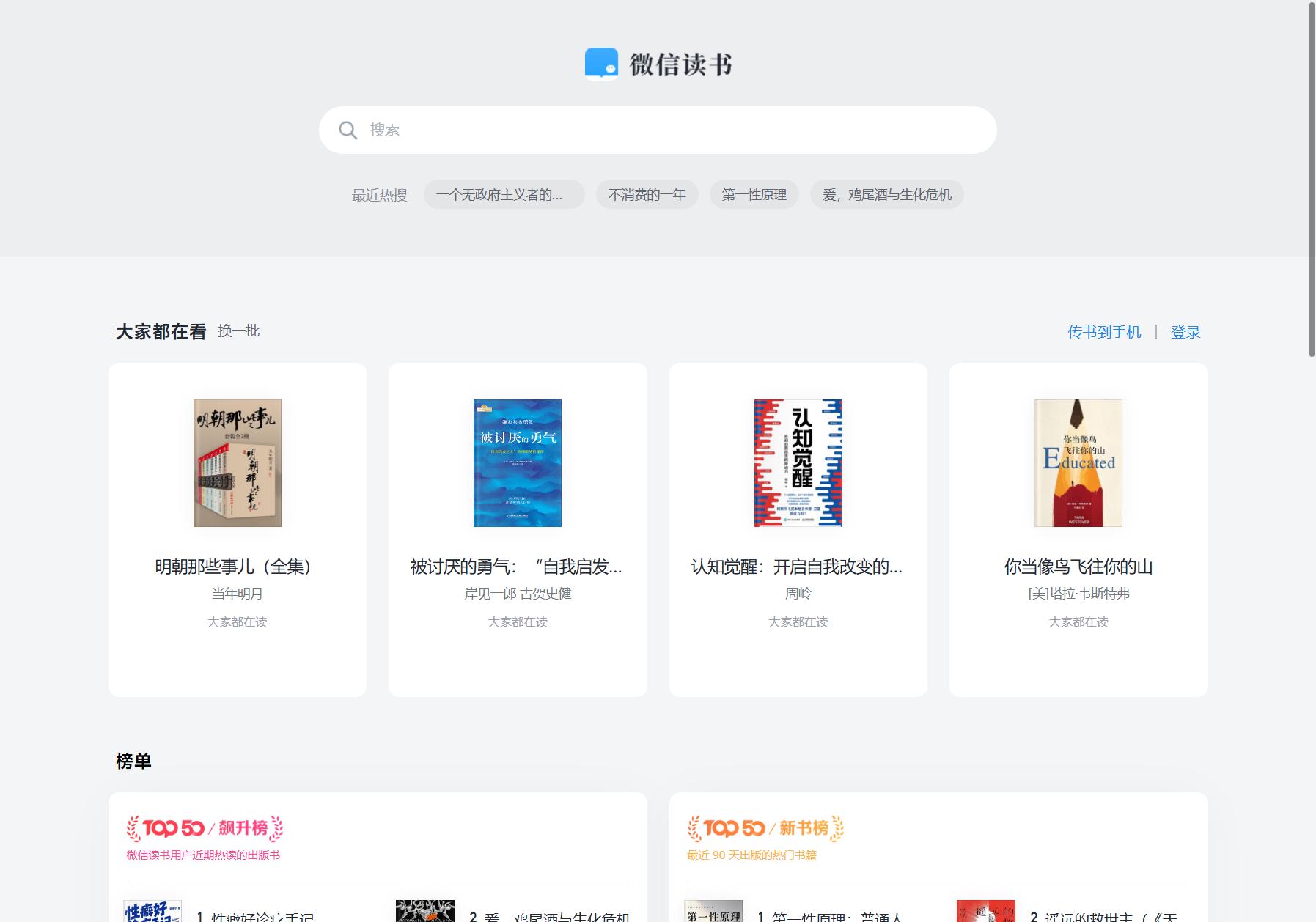Open book cover of 明朝那些事儿
1316x922 pixels.
click(238, 463)
